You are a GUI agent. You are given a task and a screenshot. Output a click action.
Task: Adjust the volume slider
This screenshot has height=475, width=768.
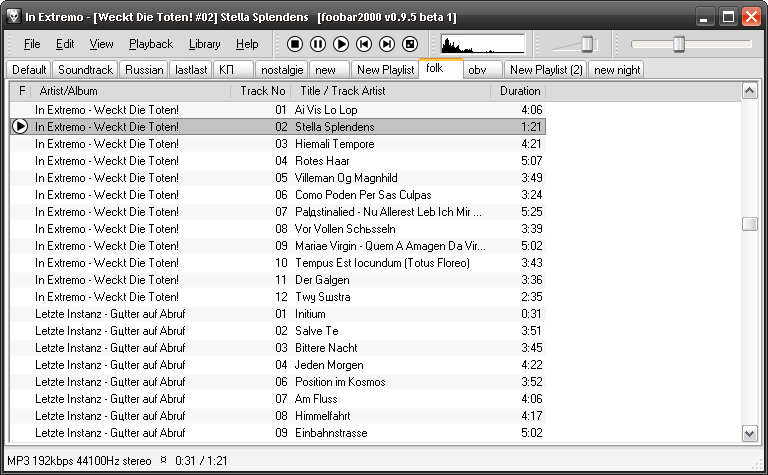point(587,44)
